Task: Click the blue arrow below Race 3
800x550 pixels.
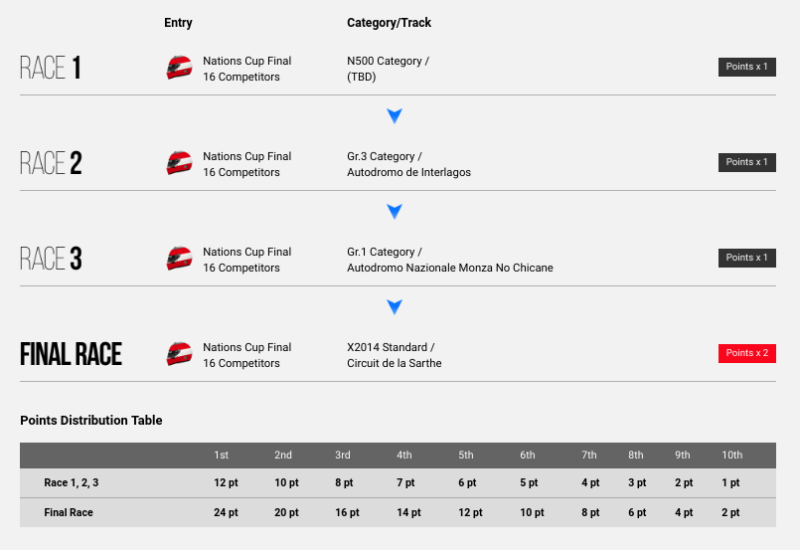Action: point(394,307)
